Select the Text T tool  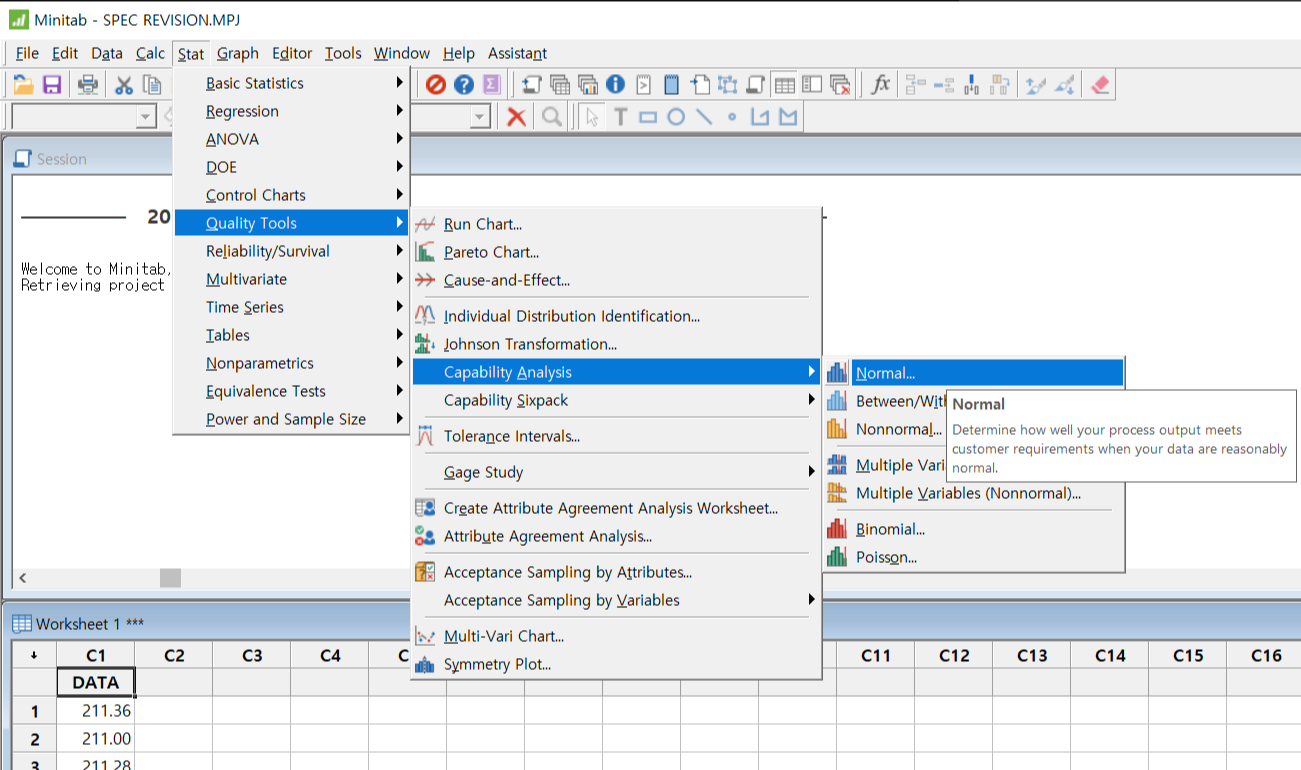click(x=620, y=117)
